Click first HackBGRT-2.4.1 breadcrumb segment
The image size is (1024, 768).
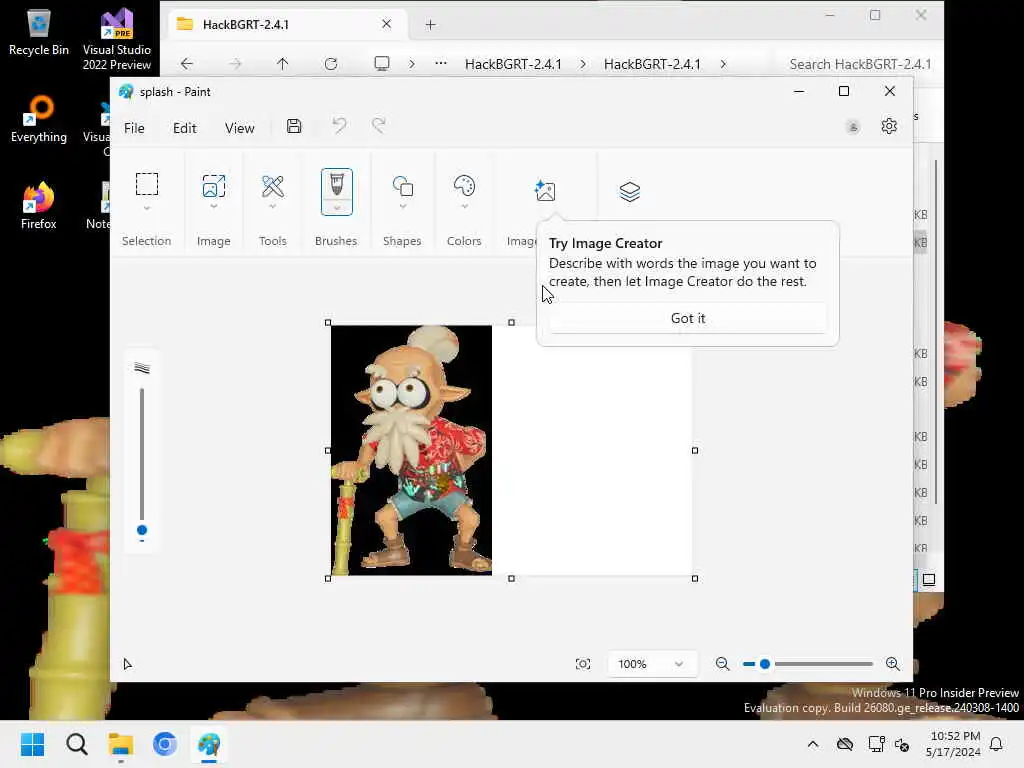[x=513, y=64]
